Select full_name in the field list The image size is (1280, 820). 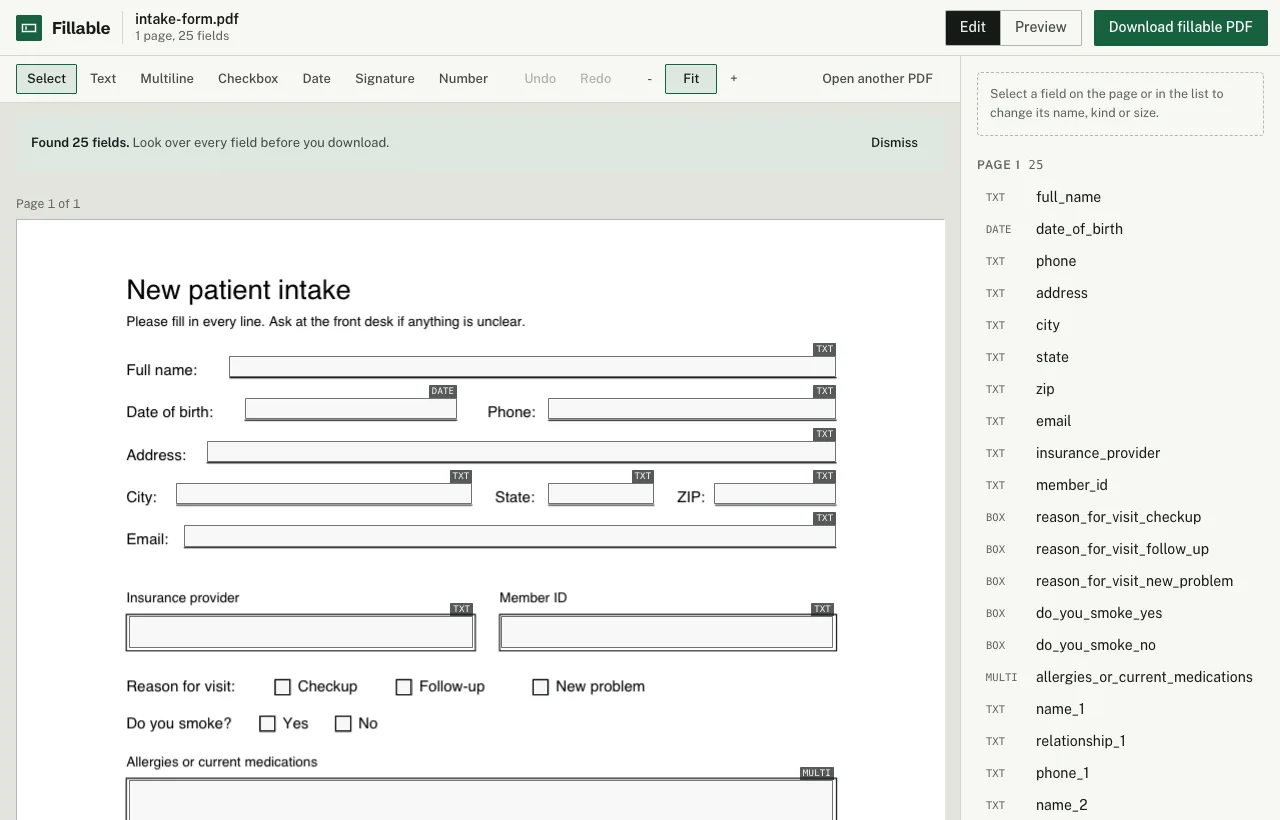1120,197
